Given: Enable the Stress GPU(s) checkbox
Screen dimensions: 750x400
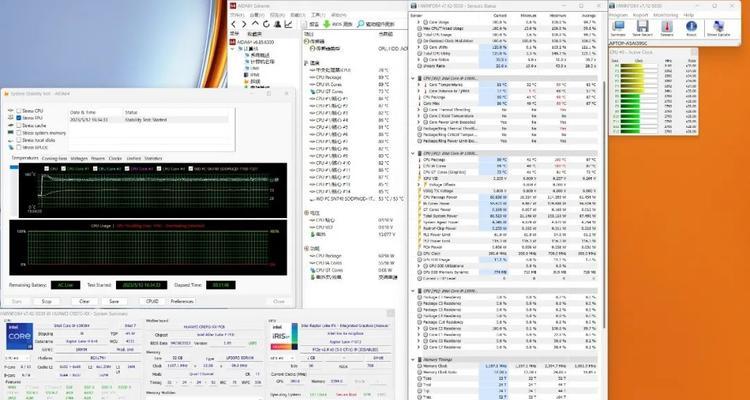Looking at the screenshot, I should [19, 147].
